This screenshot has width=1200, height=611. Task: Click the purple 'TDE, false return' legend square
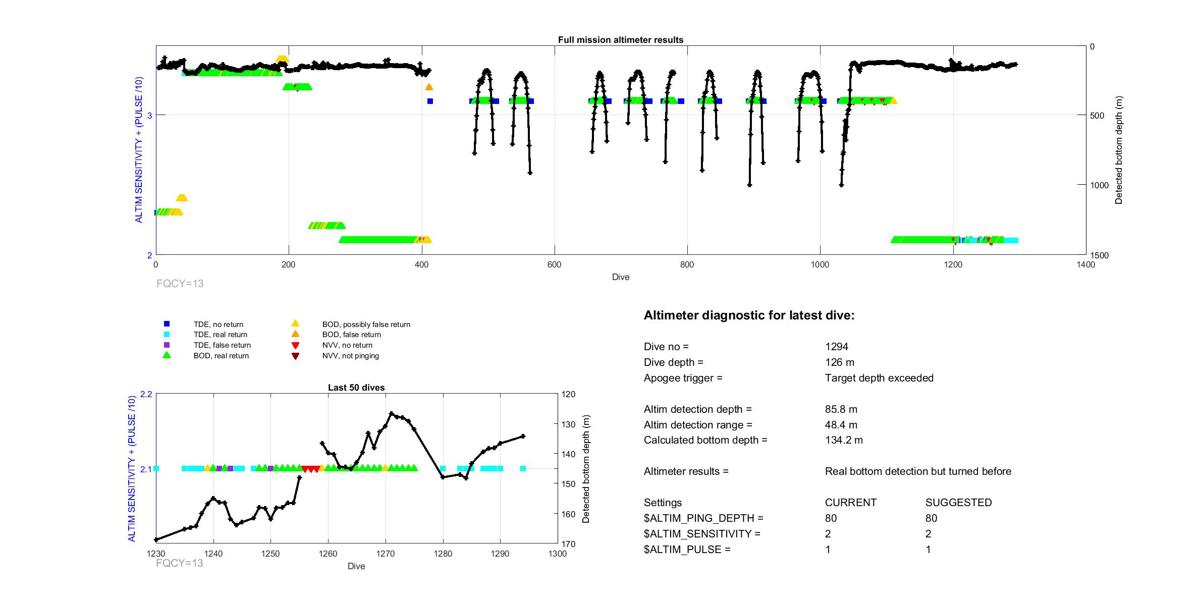point(168,345)
